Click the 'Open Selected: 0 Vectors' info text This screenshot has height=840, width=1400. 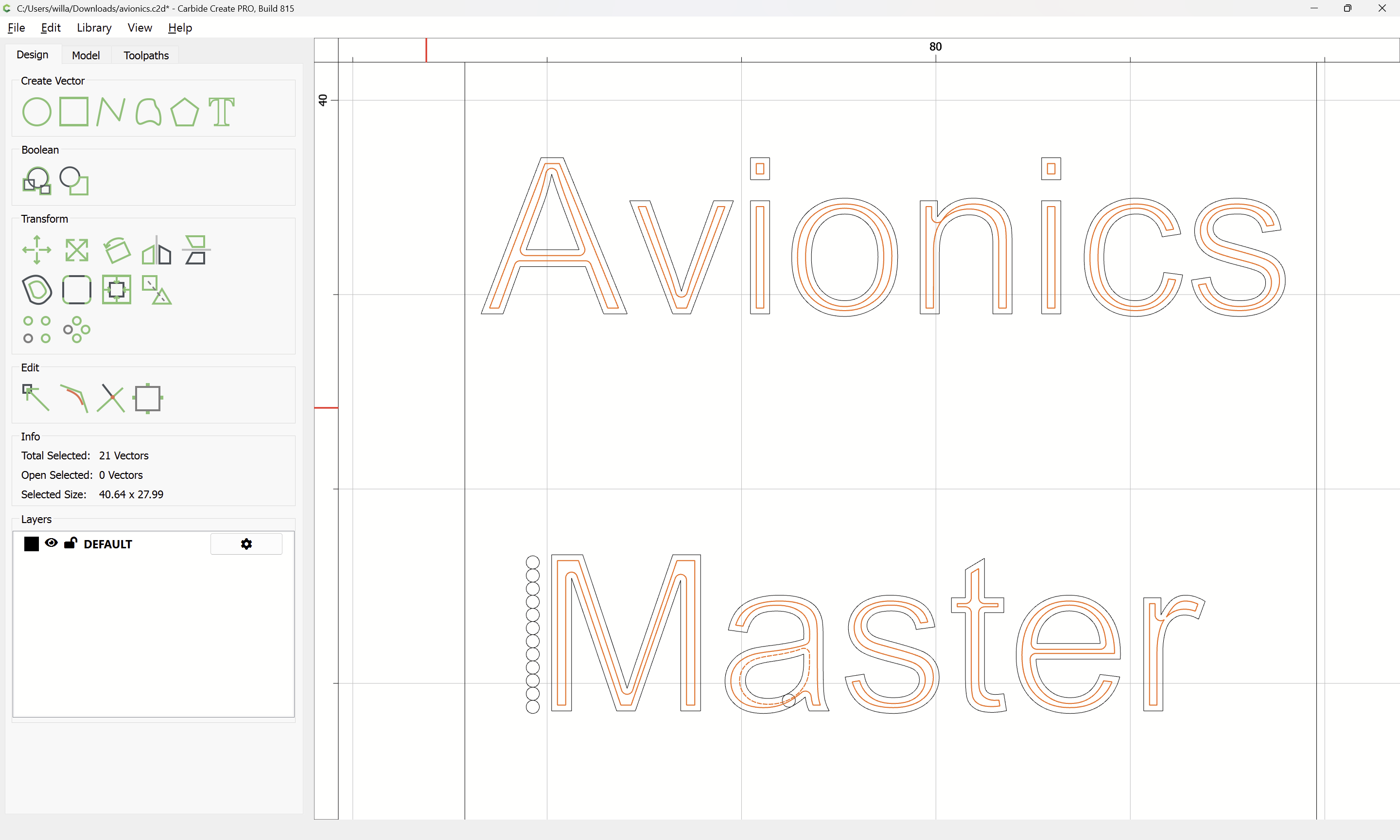82,475
